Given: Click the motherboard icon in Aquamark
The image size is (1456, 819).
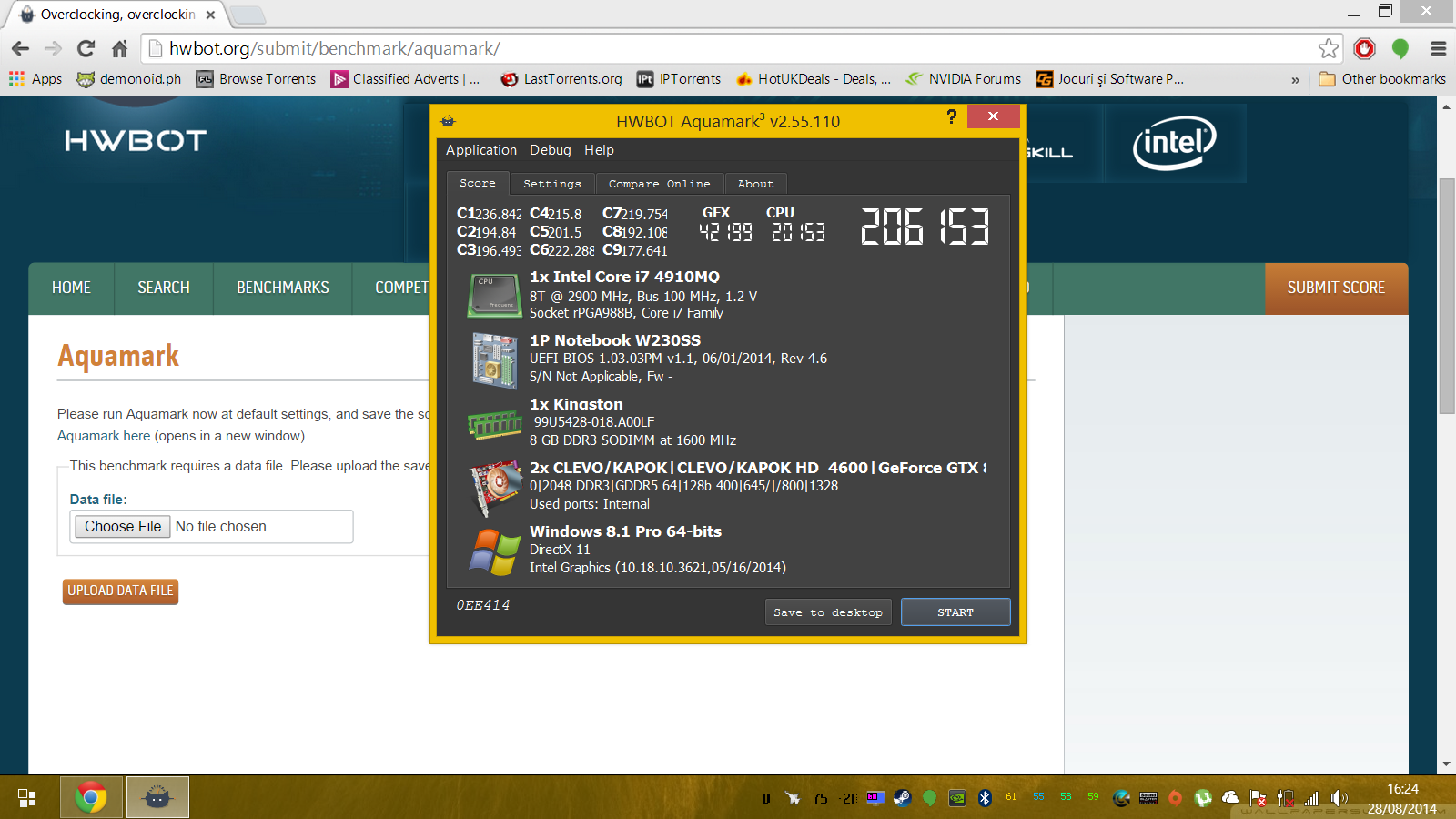Looking at the screenshot, I should coord(494,360).
